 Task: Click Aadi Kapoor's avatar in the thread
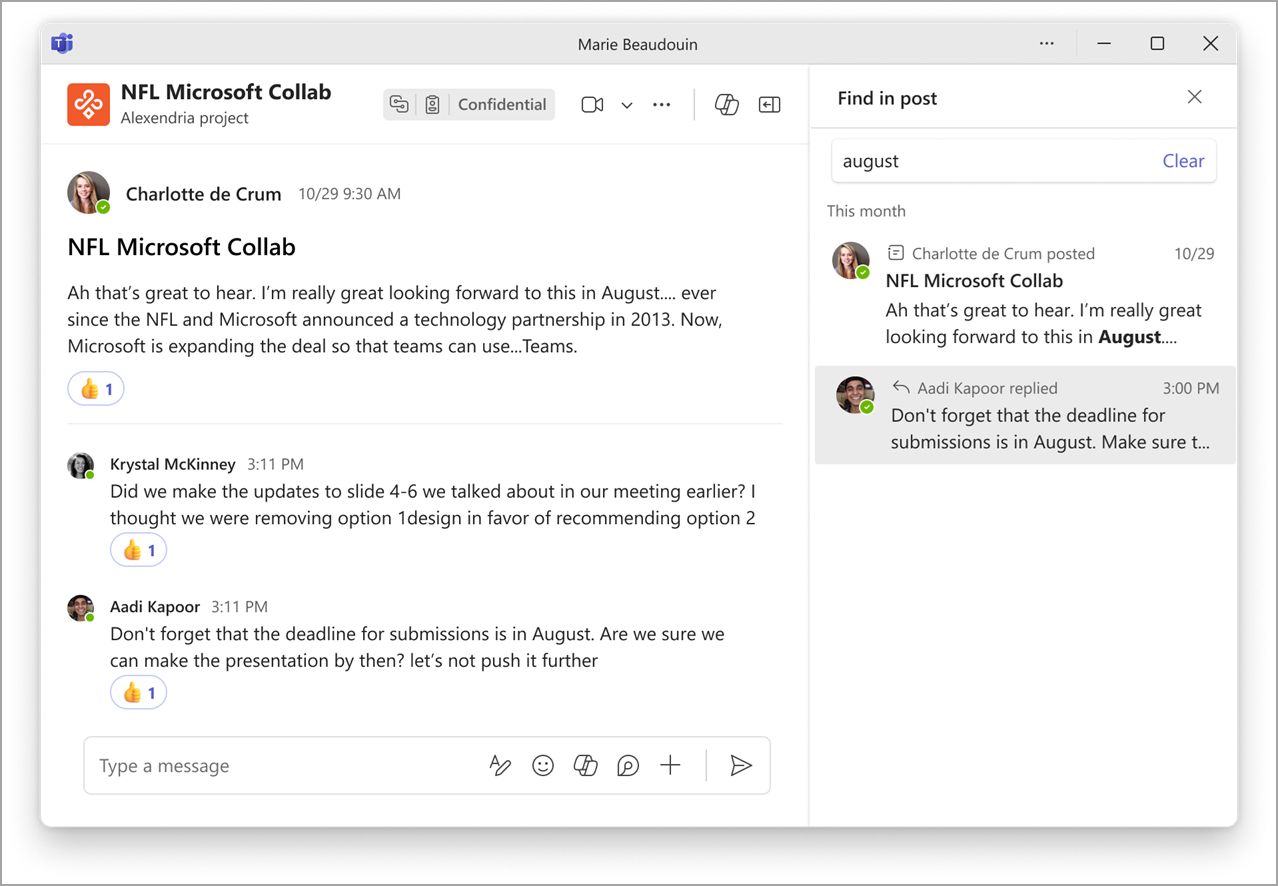80,608
